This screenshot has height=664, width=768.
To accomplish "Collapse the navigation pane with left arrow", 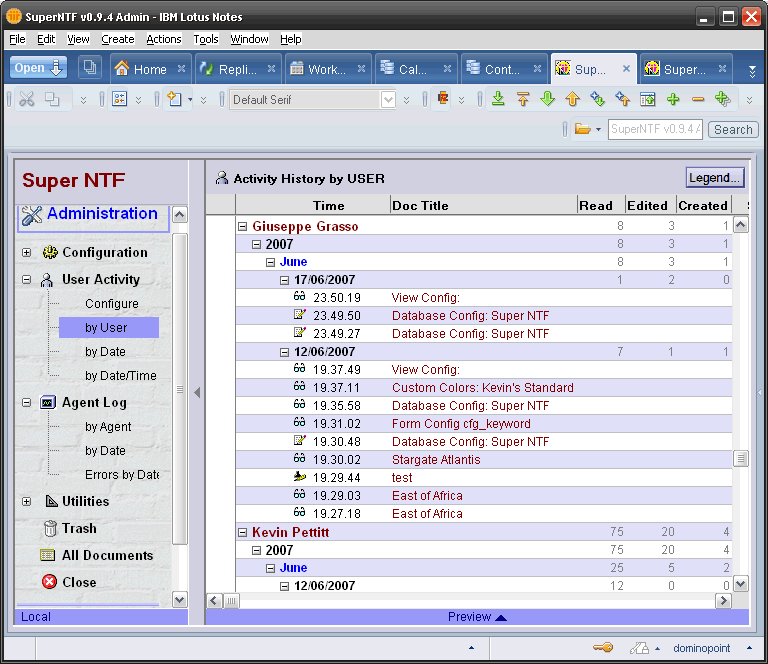I will tap(197, 392).
